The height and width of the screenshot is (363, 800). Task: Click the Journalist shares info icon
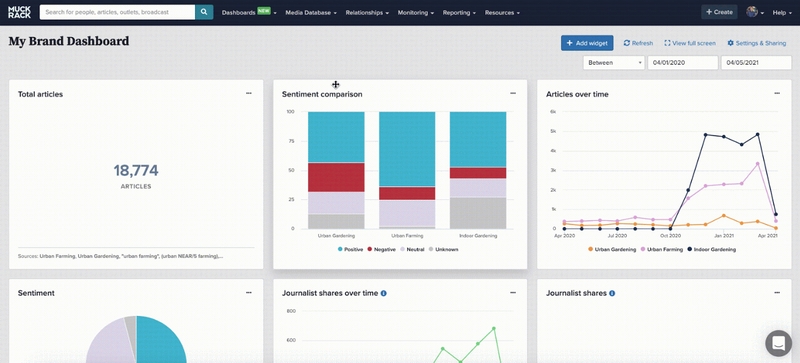612,294
